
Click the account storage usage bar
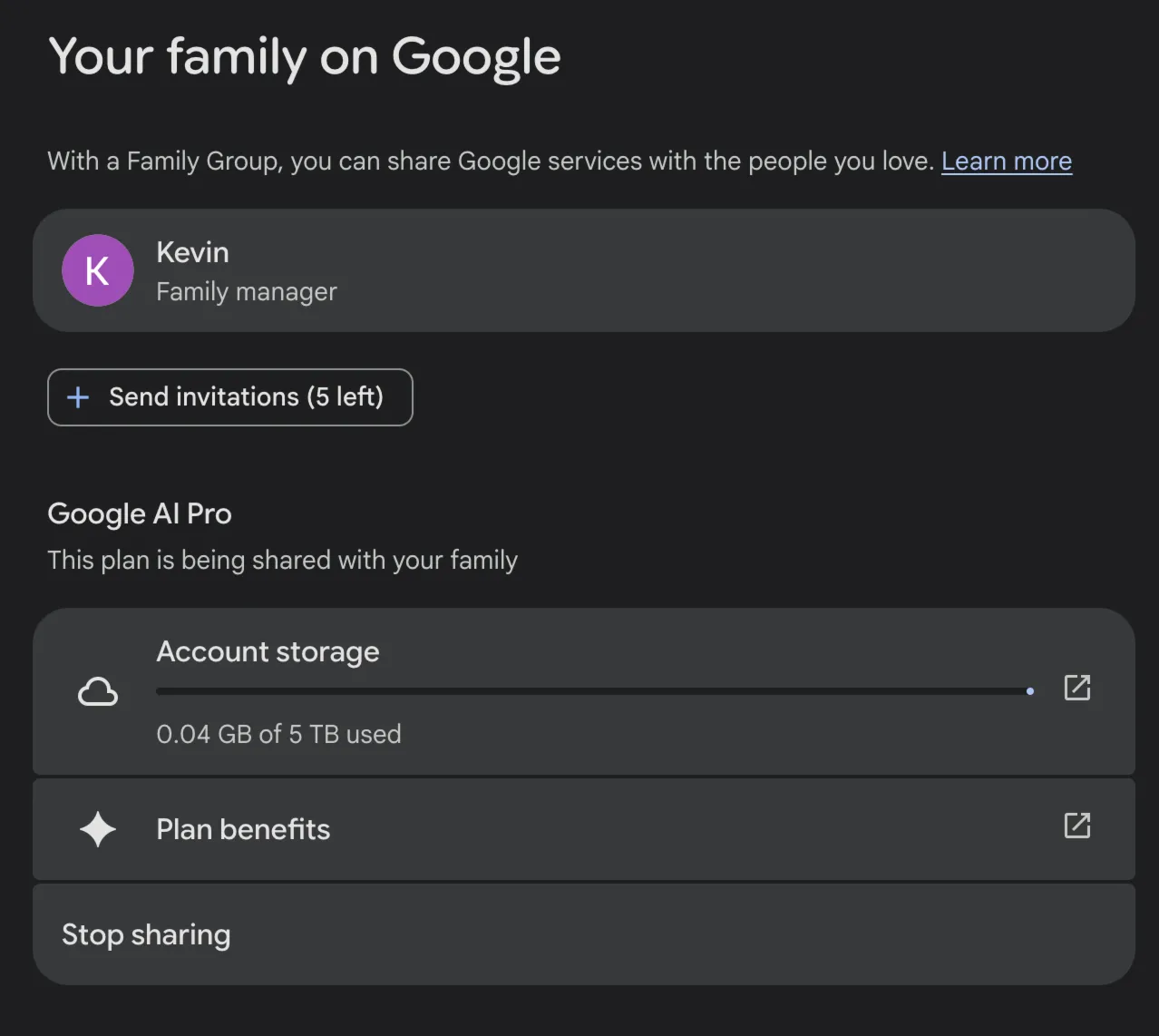coord(595,691)
